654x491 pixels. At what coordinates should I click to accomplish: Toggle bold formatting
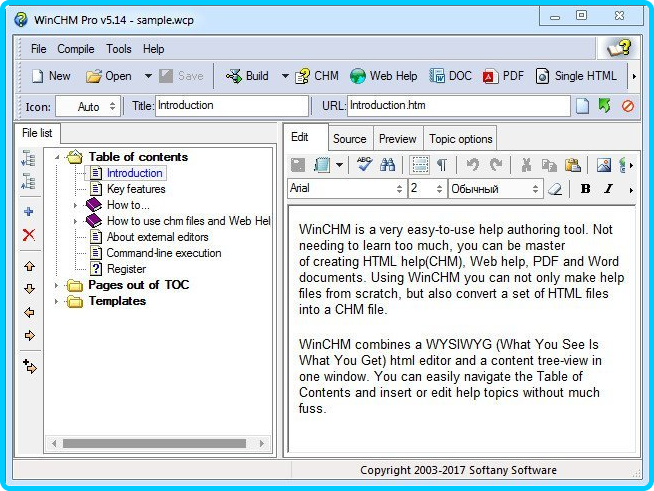tap(586, 189)
